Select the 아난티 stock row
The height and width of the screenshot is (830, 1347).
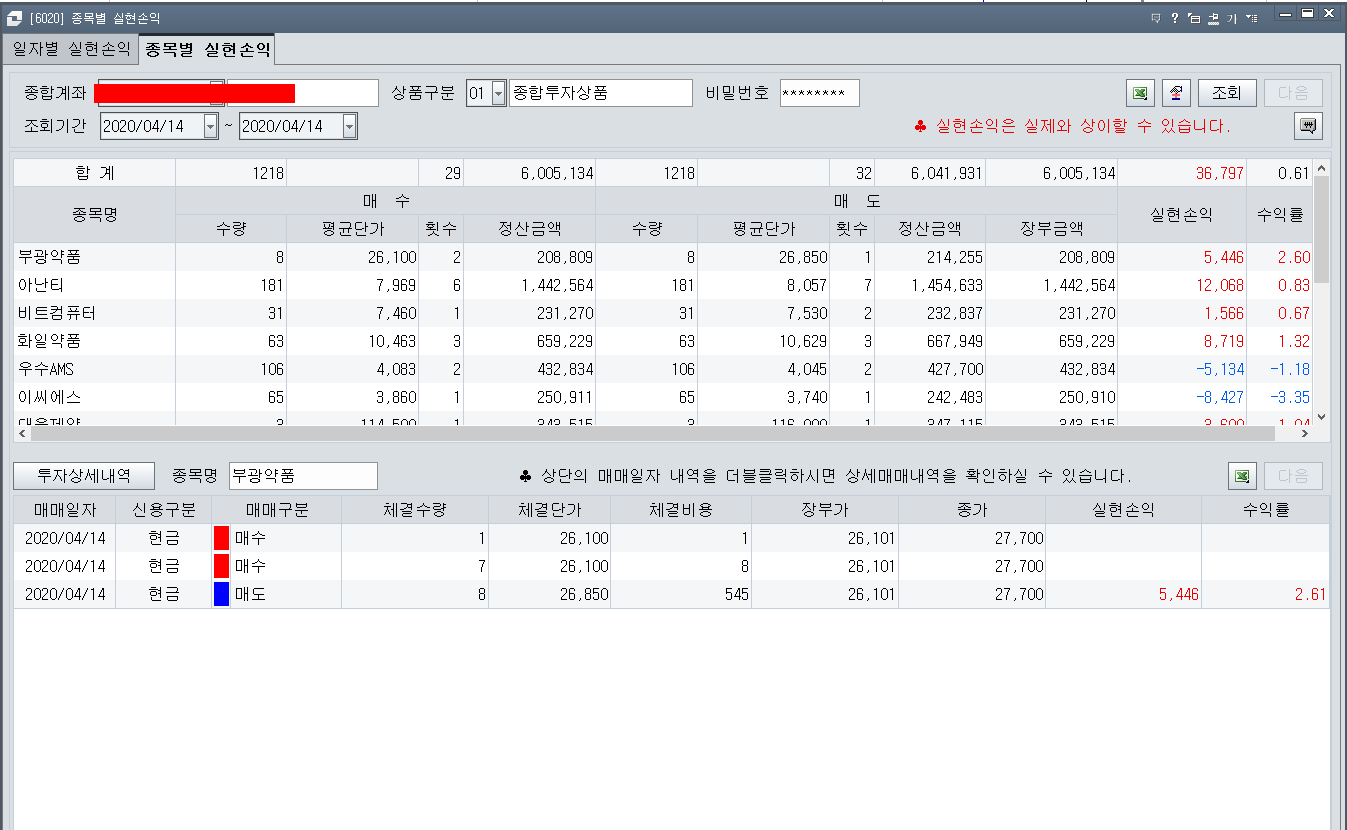click(x=662, y=285)
